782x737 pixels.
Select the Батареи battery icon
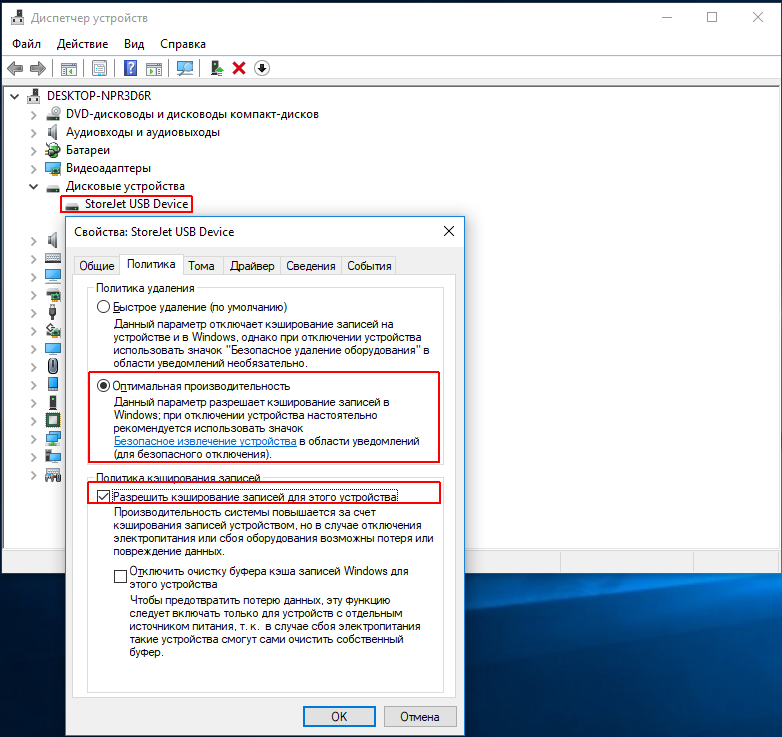52,150
